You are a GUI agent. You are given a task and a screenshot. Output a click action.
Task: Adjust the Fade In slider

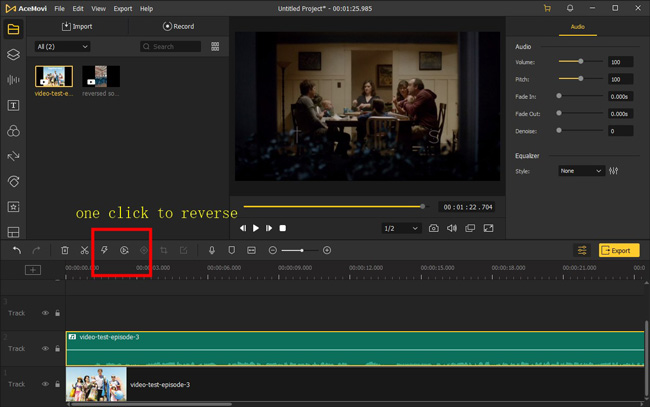(x=581, y=96)
